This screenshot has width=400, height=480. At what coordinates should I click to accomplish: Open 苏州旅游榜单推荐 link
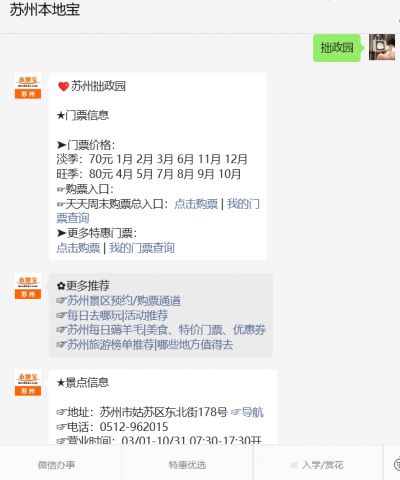[150, 344]
